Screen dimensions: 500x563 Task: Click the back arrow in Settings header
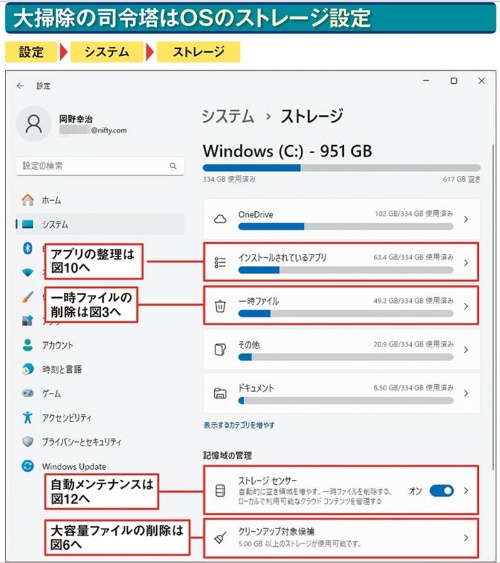pos(20,86)
